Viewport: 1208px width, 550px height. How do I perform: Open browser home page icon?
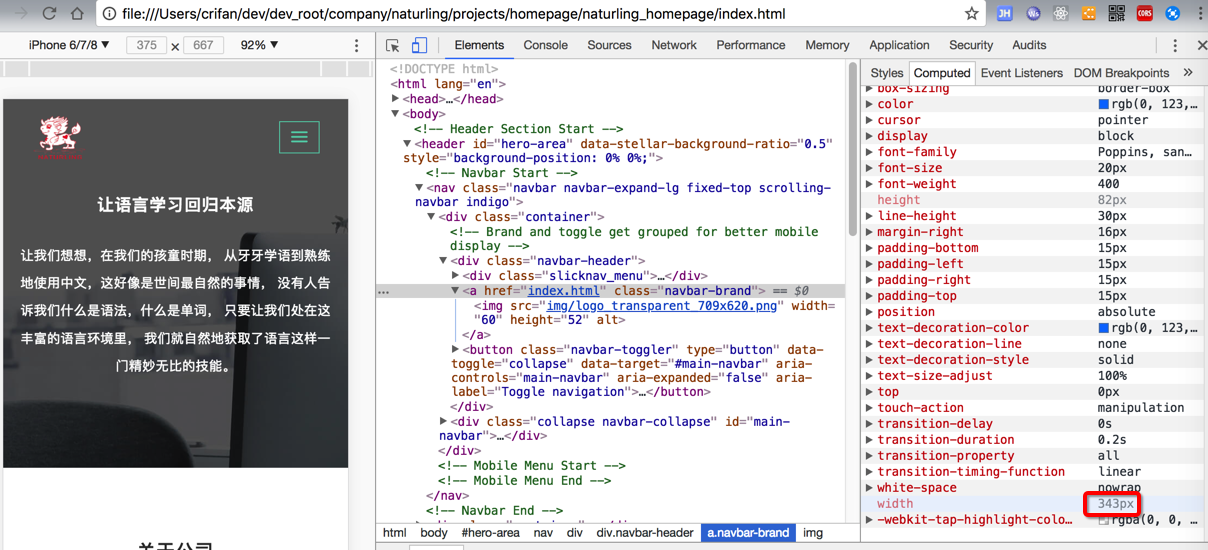[77, 14]
